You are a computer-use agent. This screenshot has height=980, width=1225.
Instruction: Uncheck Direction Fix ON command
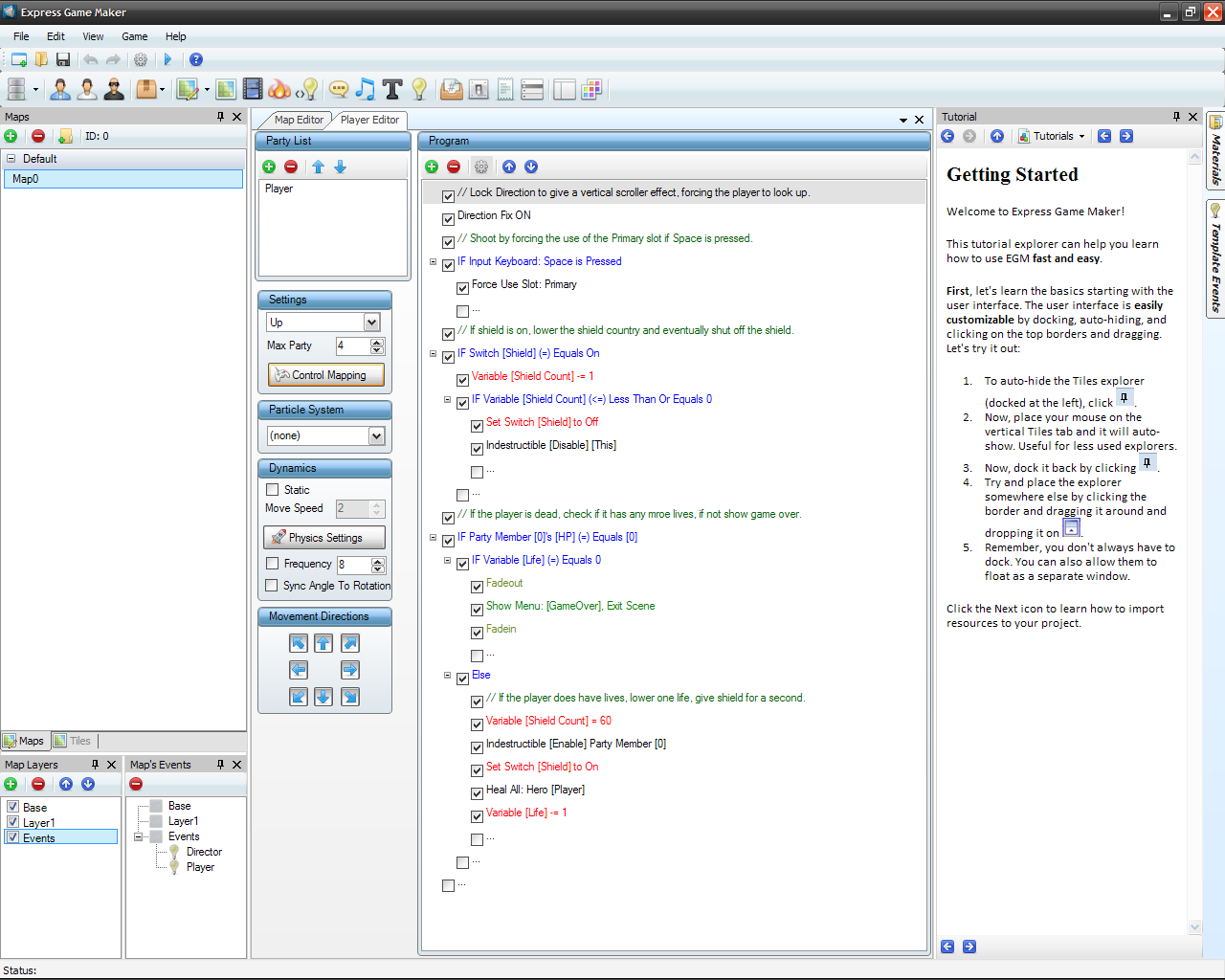click(x=448, y=218)
